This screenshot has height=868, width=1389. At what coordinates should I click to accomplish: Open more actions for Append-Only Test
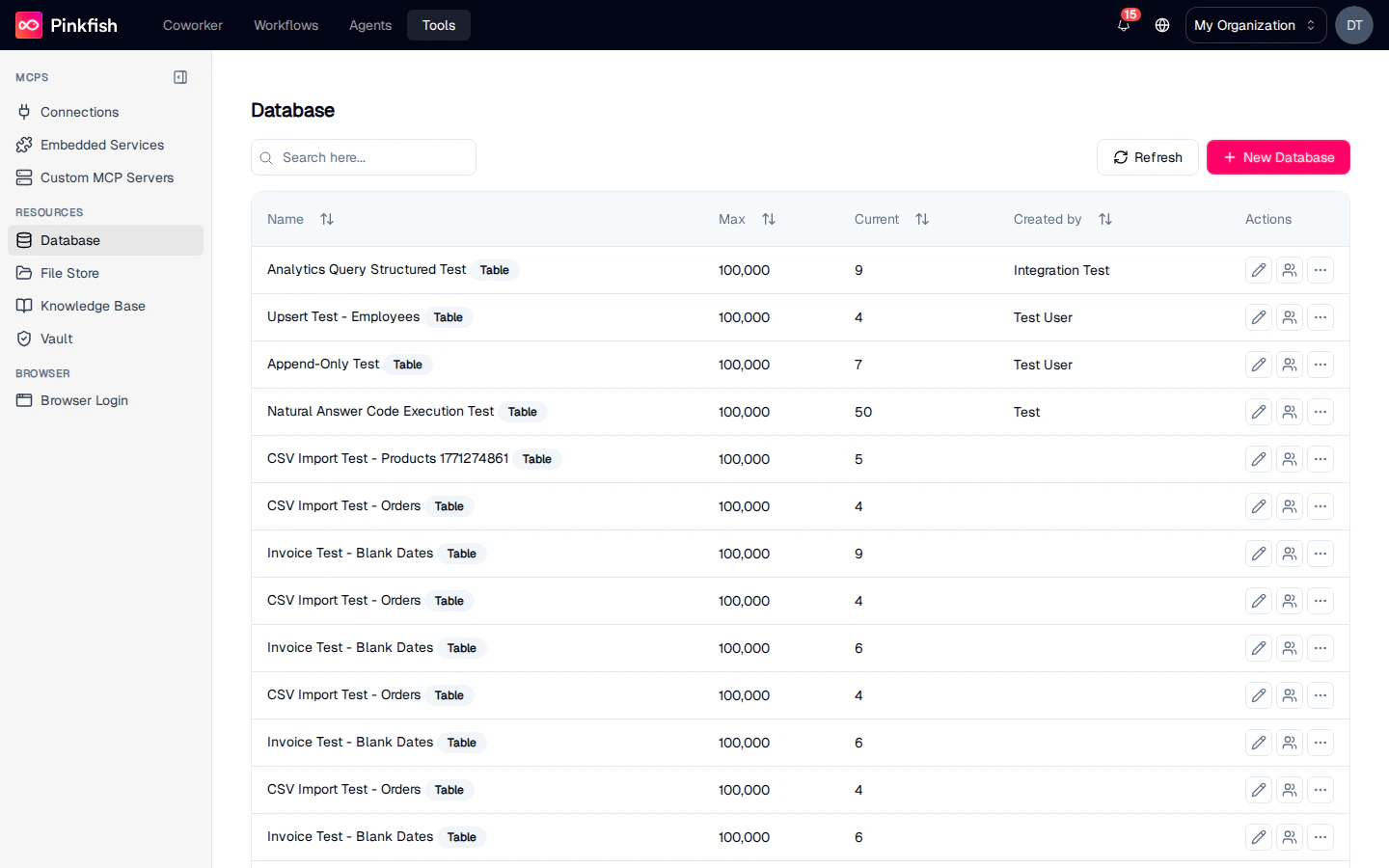click(x=1321, y=365)
